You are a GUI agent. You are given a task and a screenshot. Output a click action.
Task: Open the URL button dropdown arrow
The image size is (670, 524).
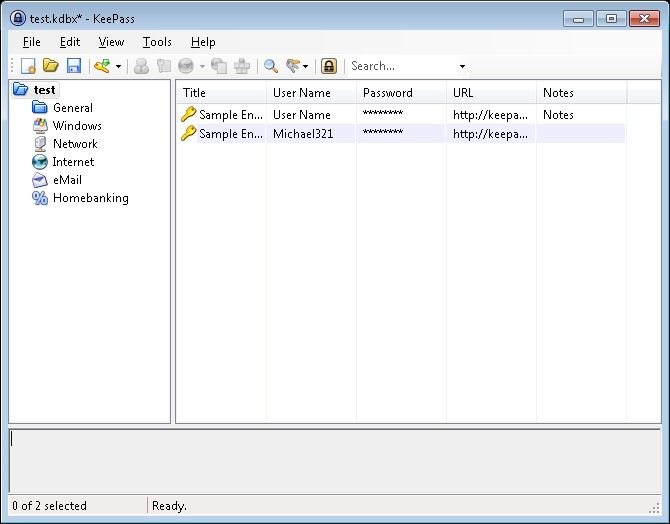[x=202, y=67]
